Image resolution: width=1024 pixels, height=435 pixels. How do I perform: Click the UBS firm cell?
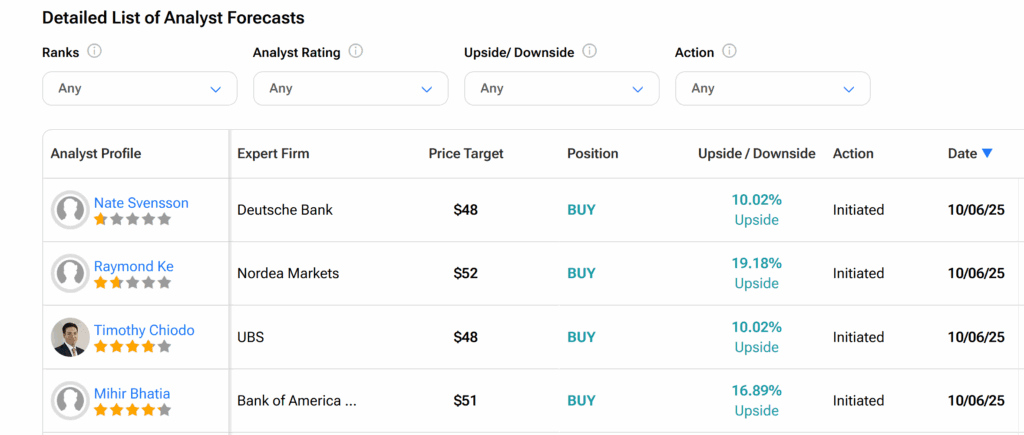pyautogui.click(x=250, y=337)
